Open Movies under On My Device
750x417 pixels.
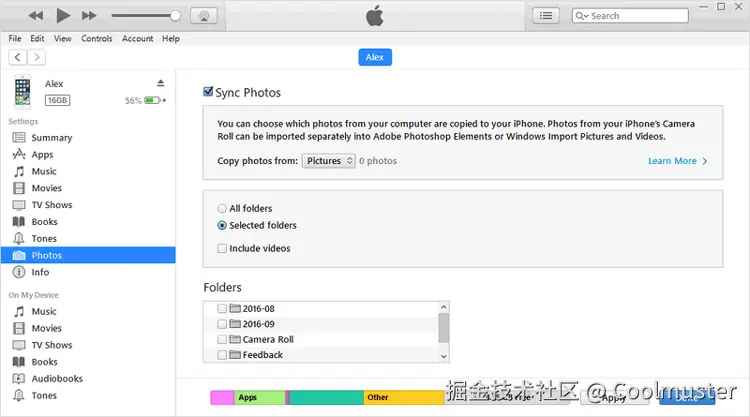[88, 329]
